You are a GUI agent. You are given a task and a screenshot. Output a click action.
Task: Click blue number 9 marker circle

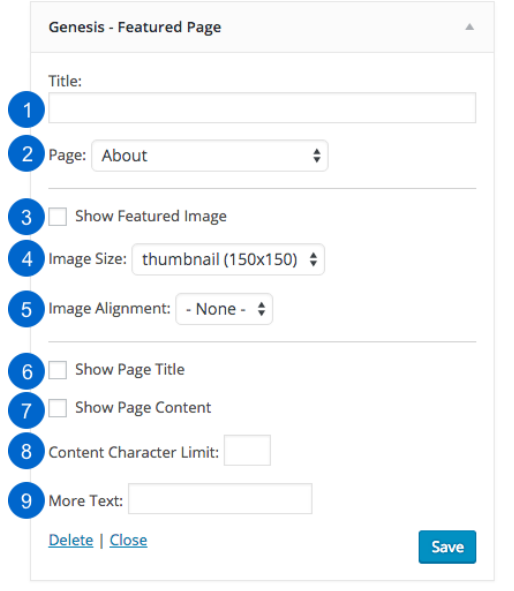point(26,501)
